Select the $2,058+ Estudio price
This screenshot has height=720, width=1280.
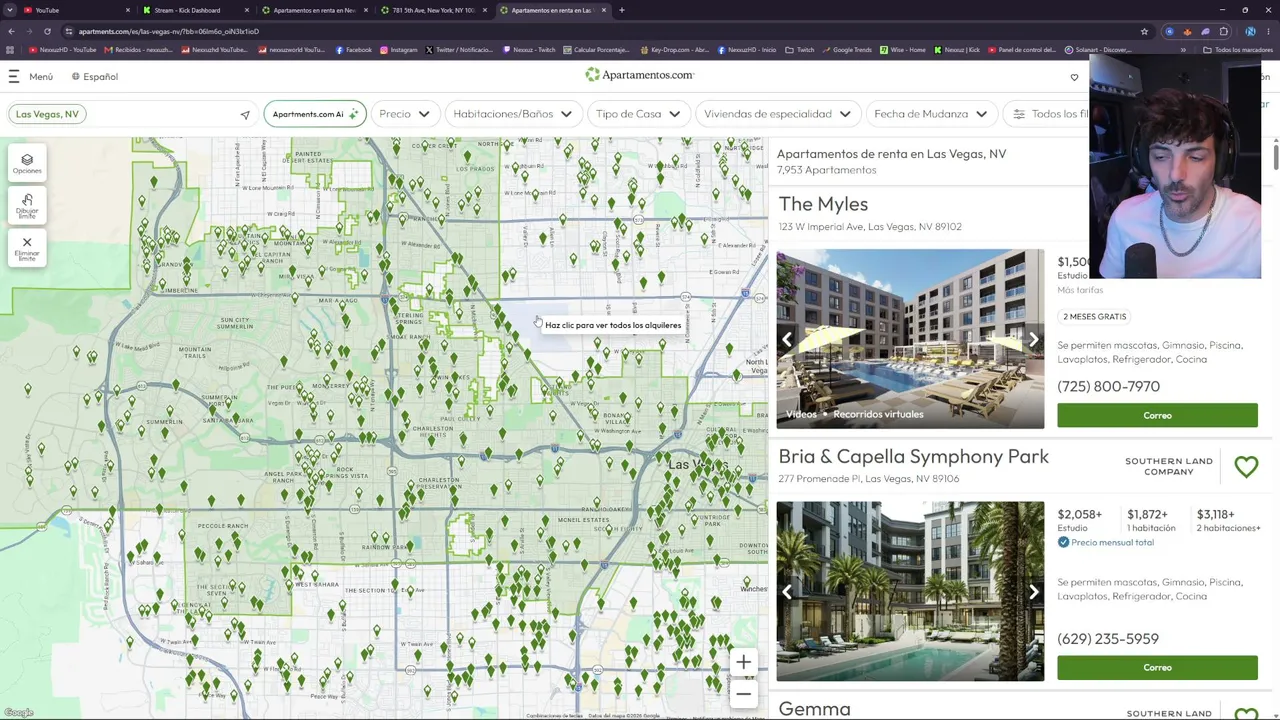click(1080, 520)
